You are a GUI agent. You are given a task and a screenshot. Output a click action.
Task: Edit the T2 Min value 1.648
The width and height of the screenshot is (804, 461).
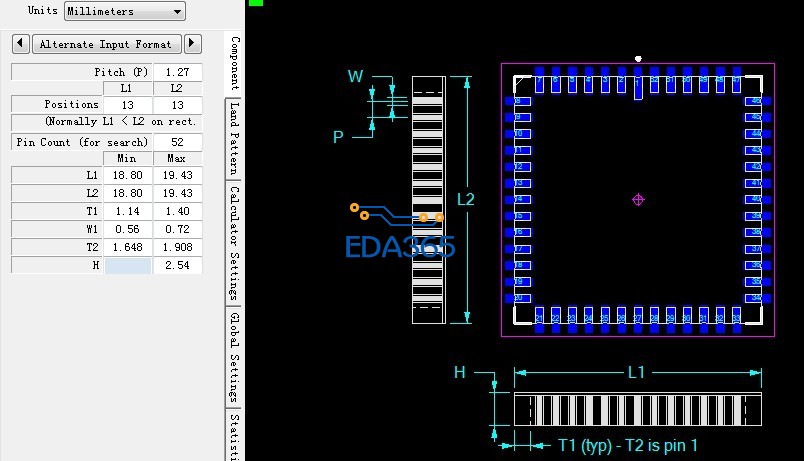coord(128,247)
